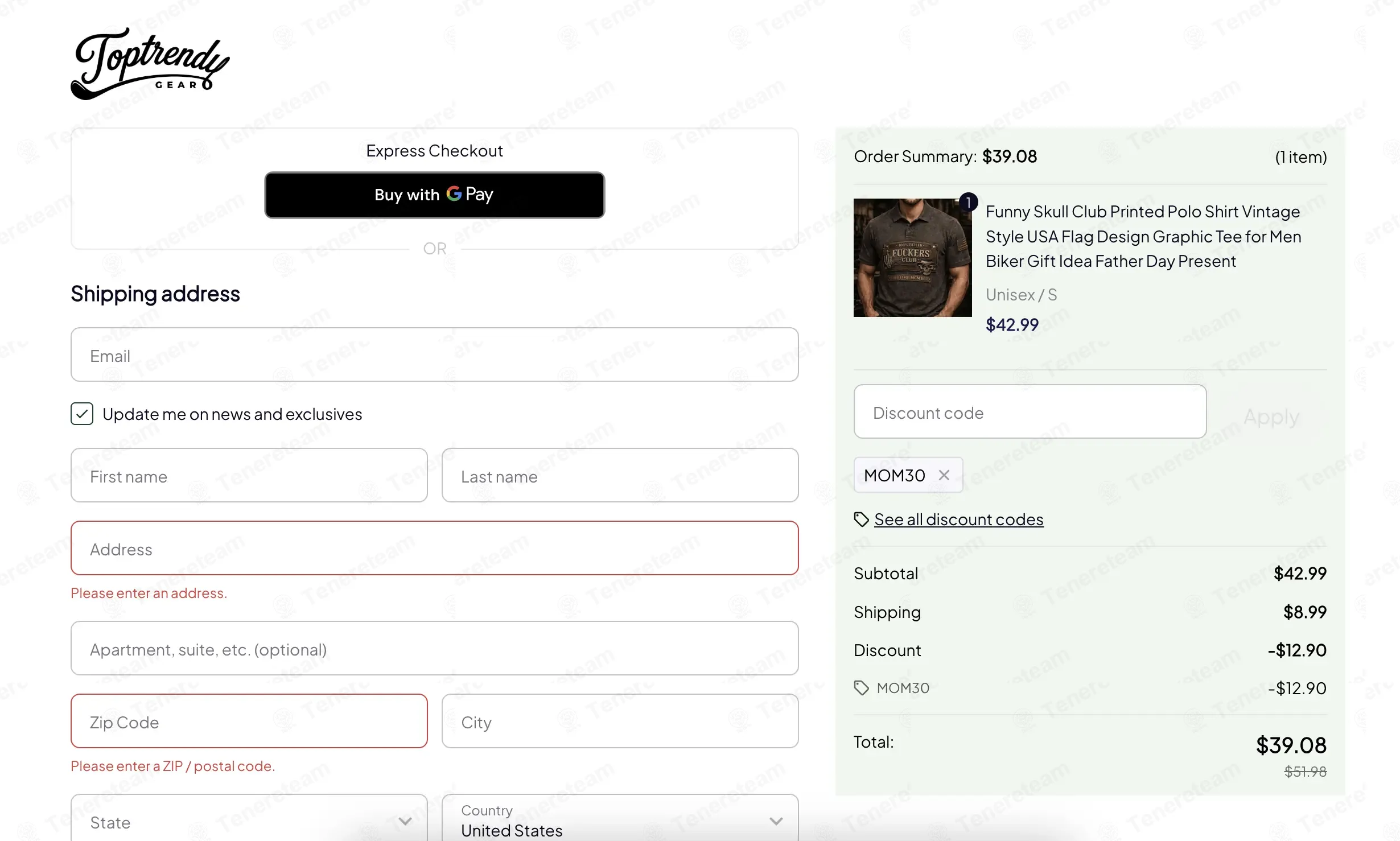Click the Apply discount button
This screenshot has width=1400, height=841.
(1271, 416)
